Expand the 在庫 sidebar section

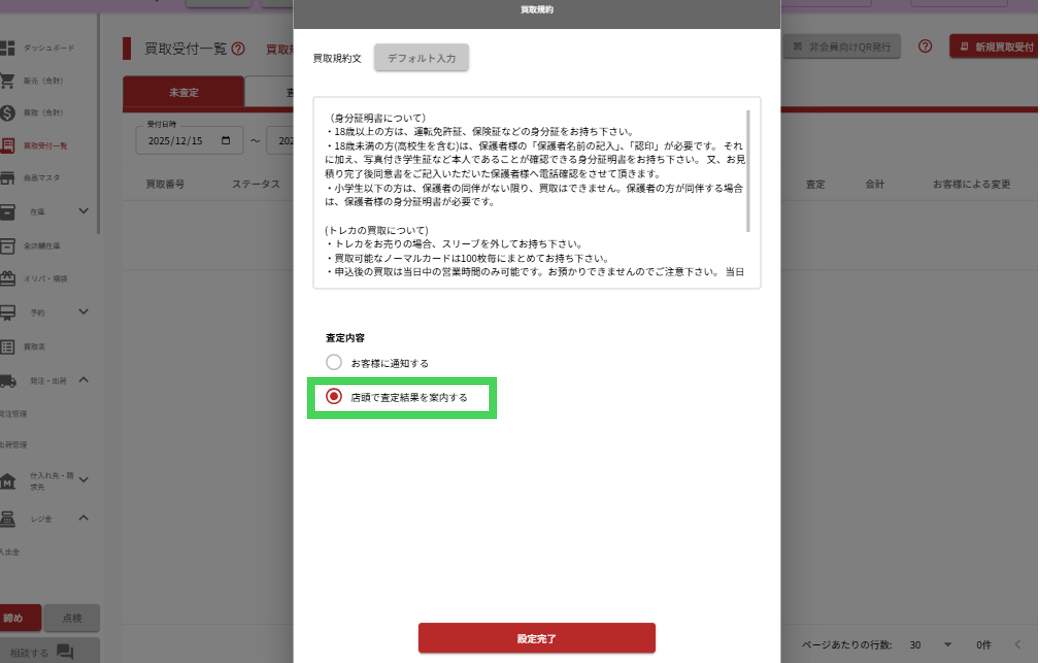pyautogui.click(x=84, y=211)
